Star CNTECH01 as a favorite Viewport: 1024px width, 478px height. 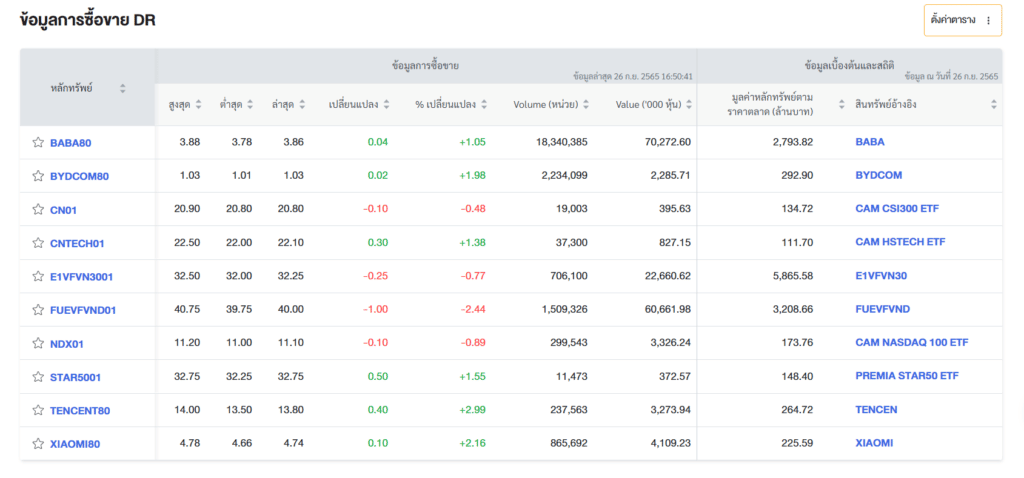pos(38,243)
